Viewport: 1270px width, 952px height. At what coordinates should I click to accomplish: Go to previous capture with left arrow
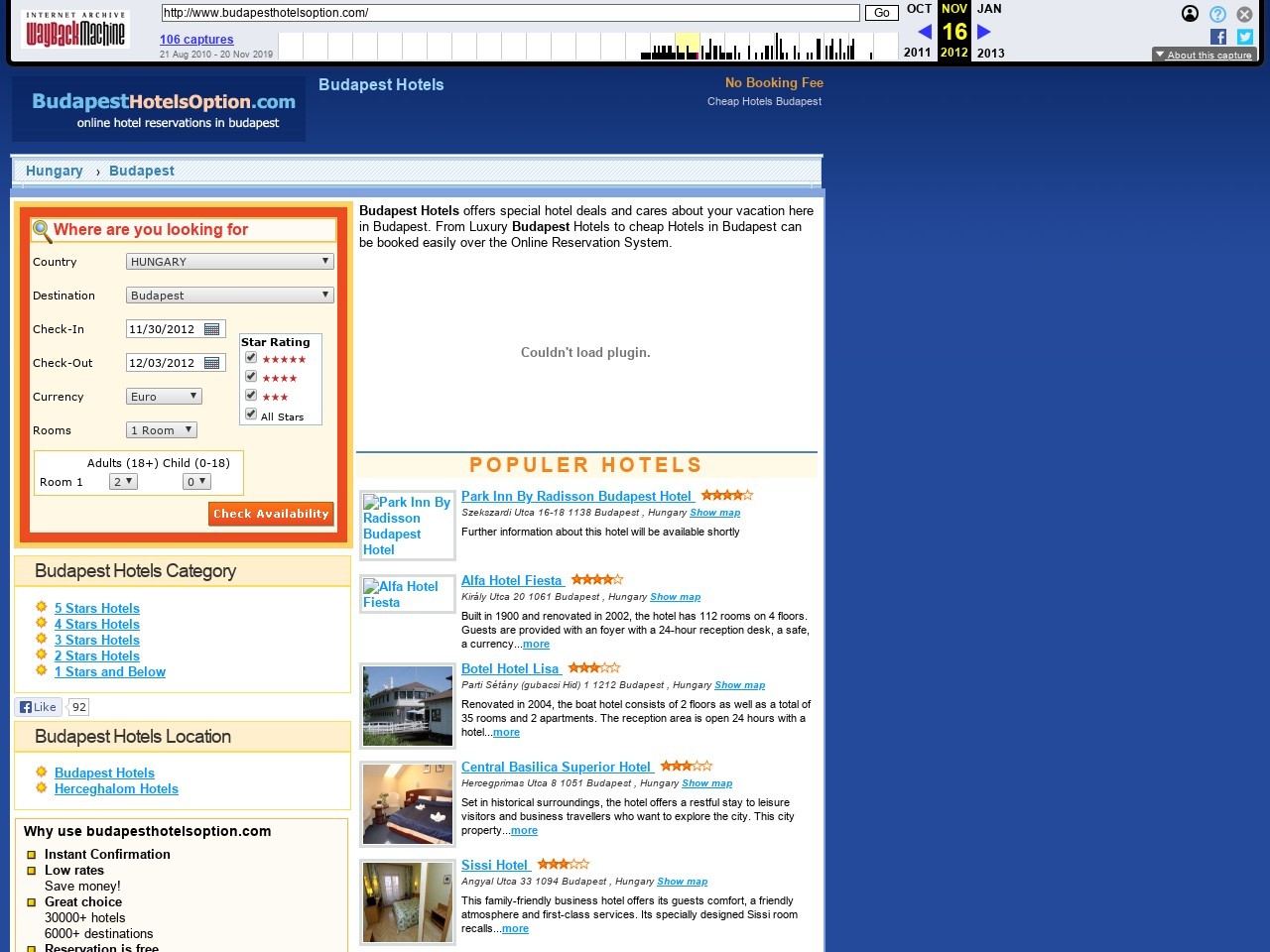pos(925,32)
